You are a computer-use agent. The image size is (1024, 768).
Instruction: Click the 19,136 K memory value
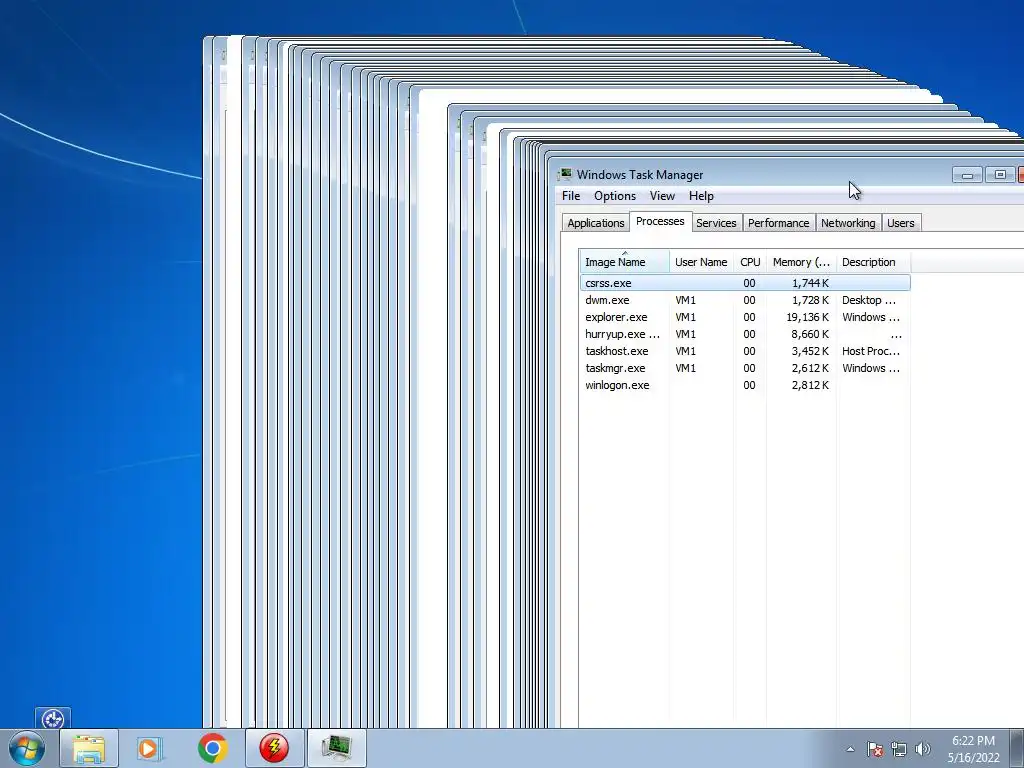click(x=808, y=317)
